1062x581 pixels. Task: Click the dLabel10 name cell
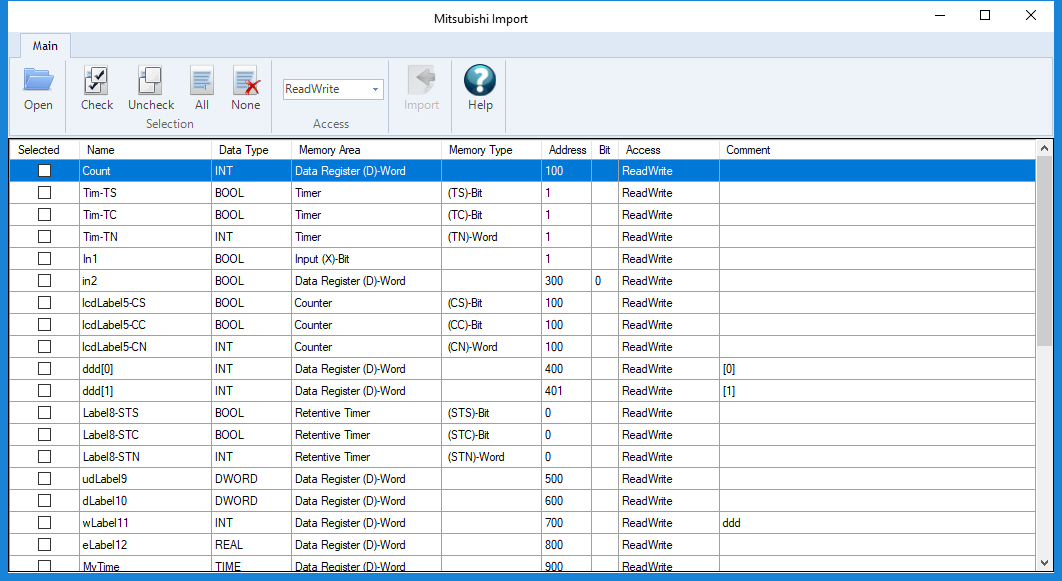click(x=145, y=500)
